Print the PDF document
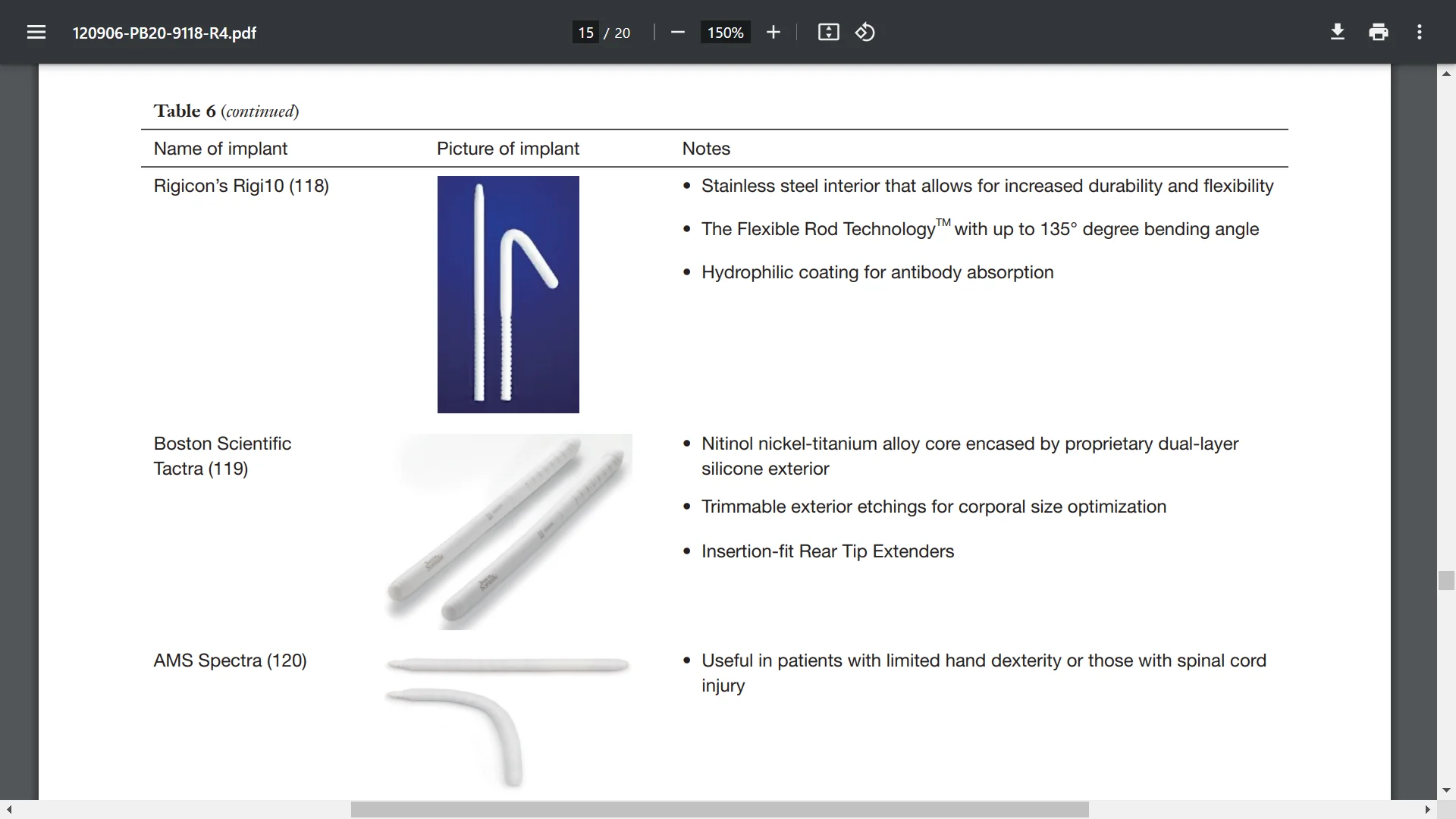 pyautogui.click(x=1379, y=33)
